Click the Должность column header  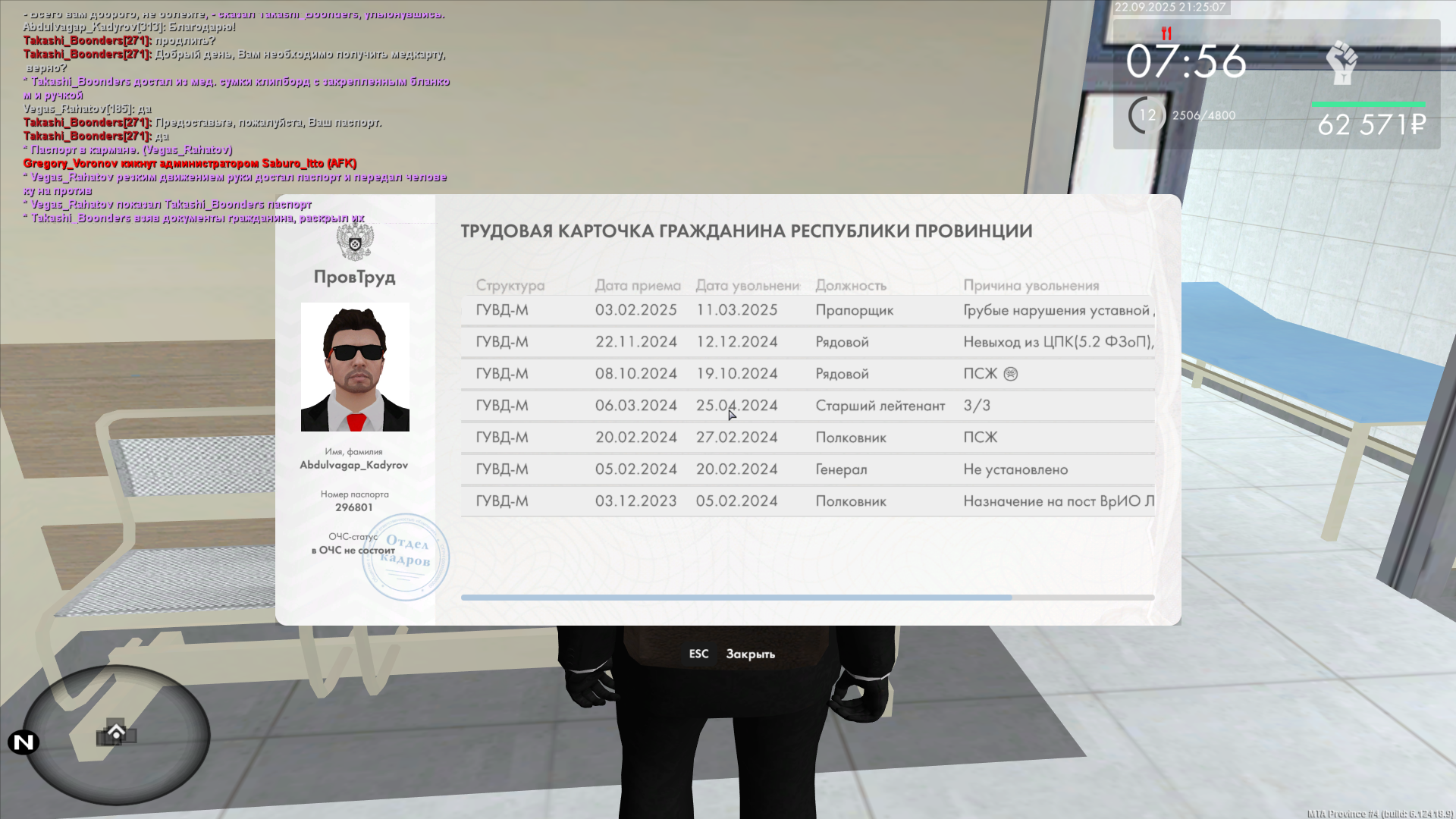(850, 286)
